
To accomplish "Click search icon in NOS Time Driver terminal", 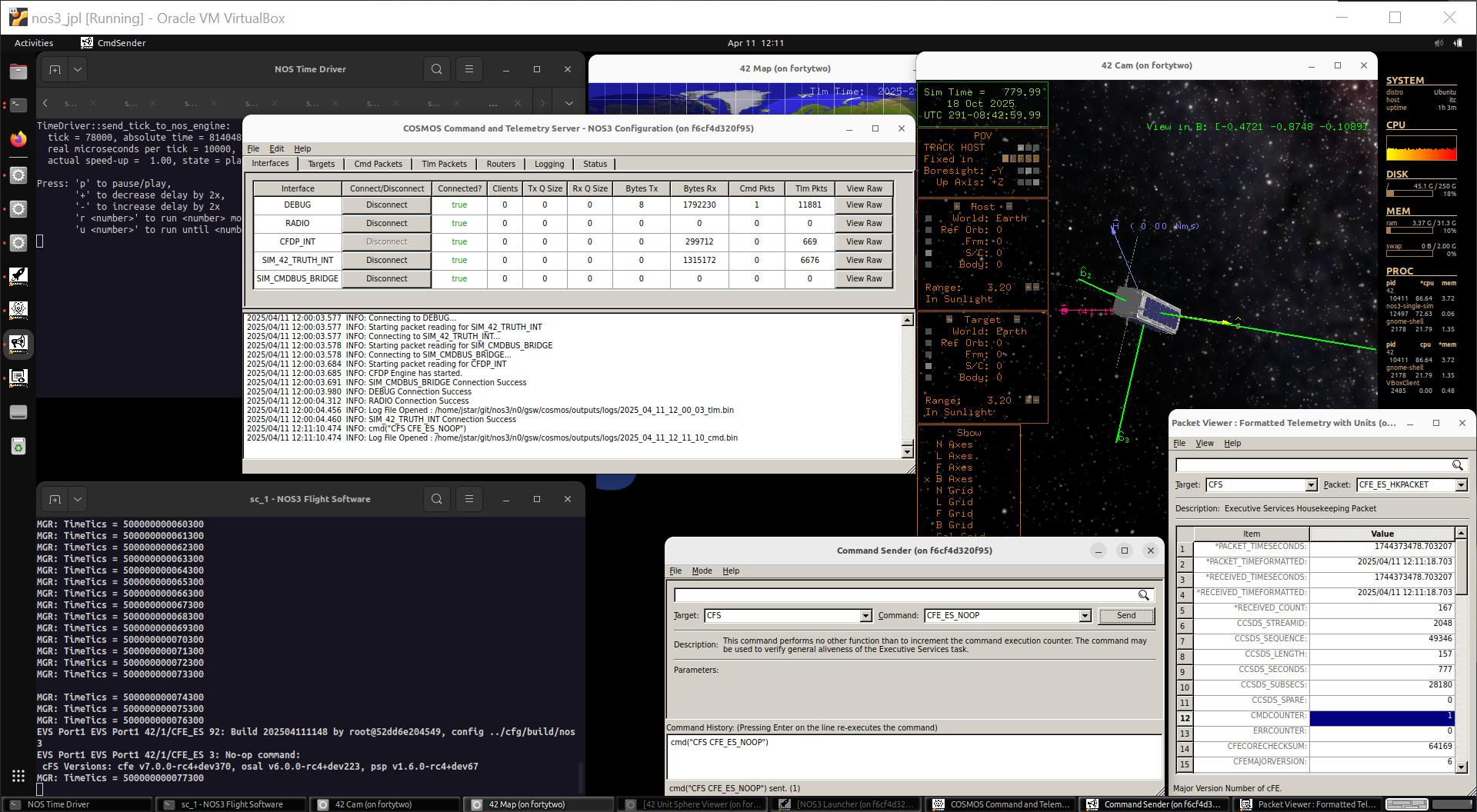I will coord(437,69).
